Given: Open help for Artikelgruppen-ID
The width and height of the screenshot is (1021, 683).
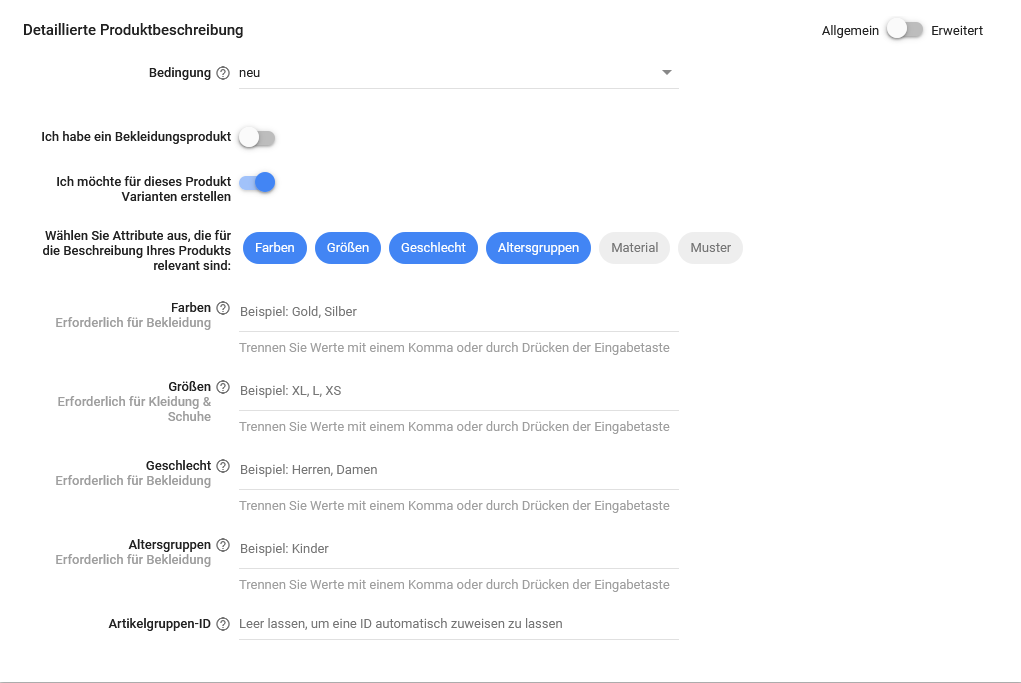Looking at the screenshot, I should (x=223, y=624).
